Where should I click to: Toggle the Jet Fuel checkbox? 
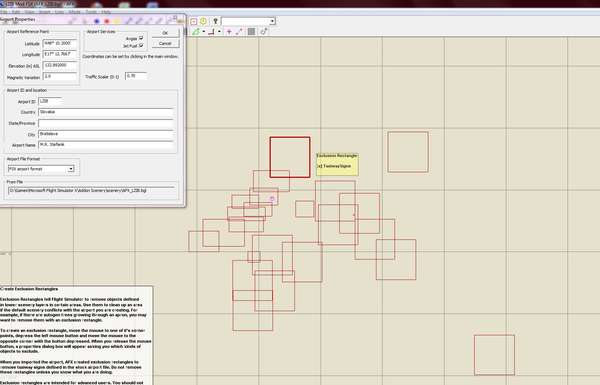(x=141, y=46)
